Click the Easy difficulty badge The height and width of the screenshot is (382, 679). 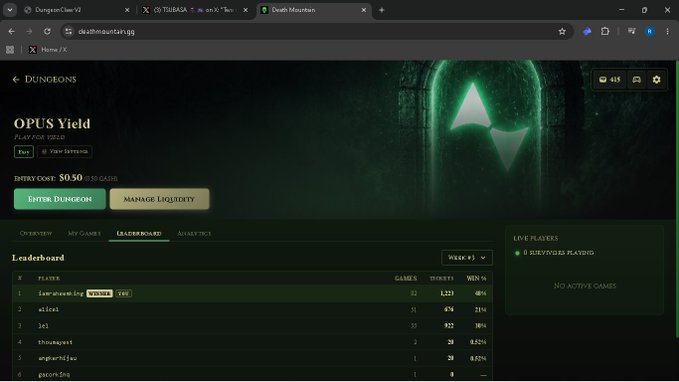coord(24,152)
